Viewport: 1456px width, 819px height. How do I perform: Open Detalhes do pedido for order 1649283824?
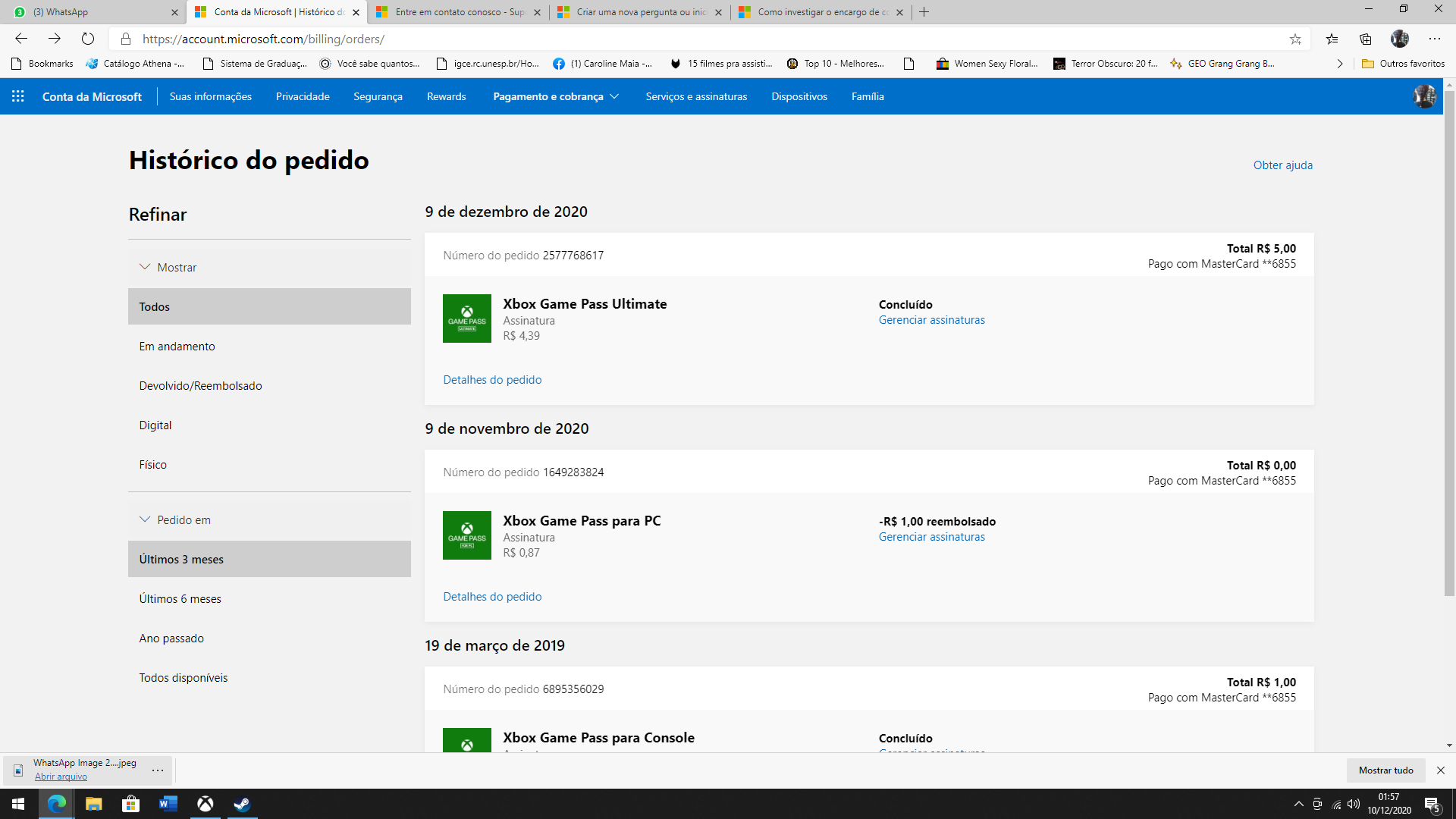[492, 597]
